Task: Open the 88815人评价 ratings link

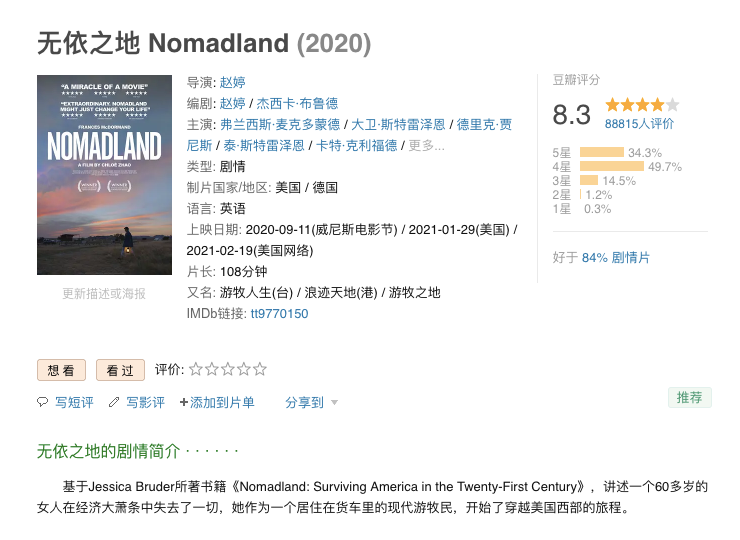Action: pos(639,124)
